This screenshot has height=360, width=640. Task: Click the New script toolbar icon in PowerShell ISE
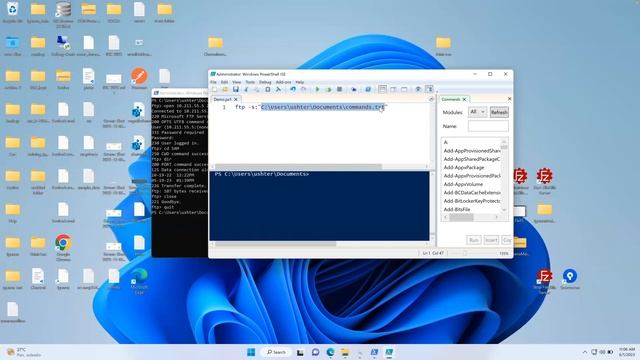214,89
